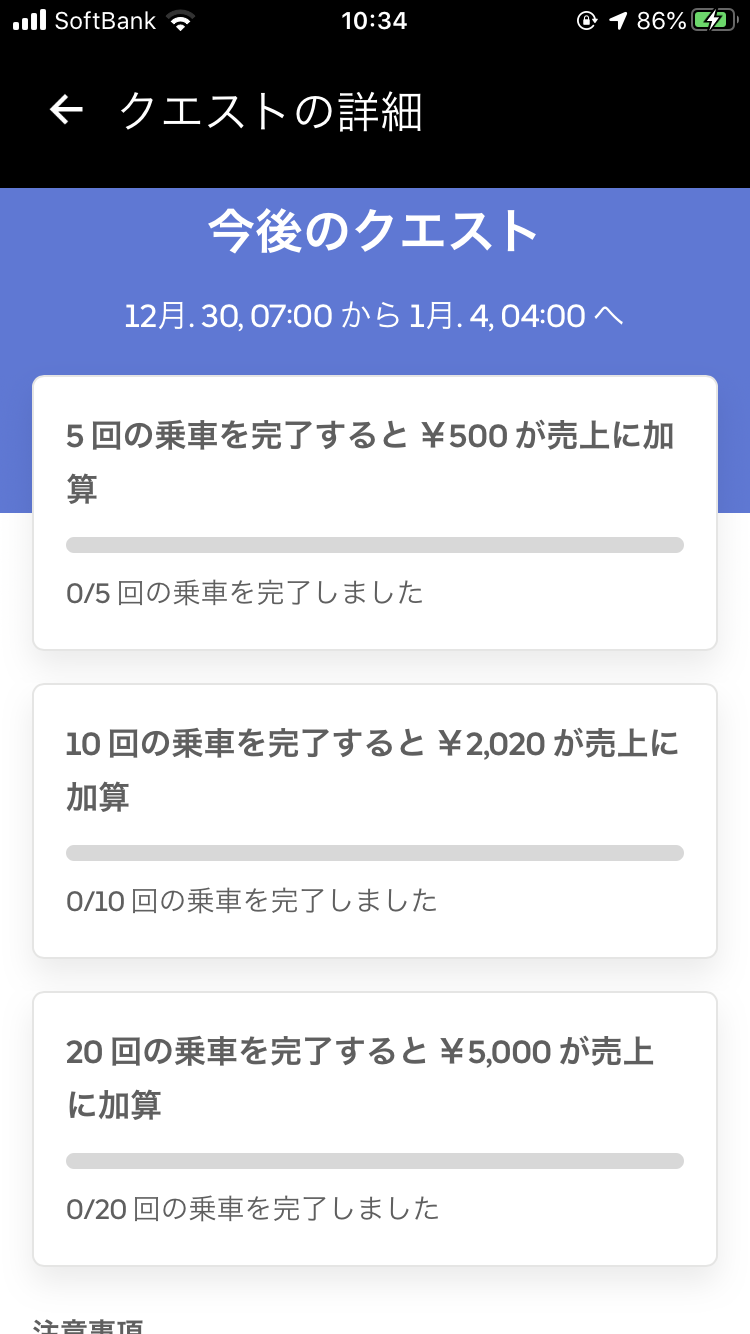
Task: Tap the クエストの詳細 header title
Action: pos(271,112)
